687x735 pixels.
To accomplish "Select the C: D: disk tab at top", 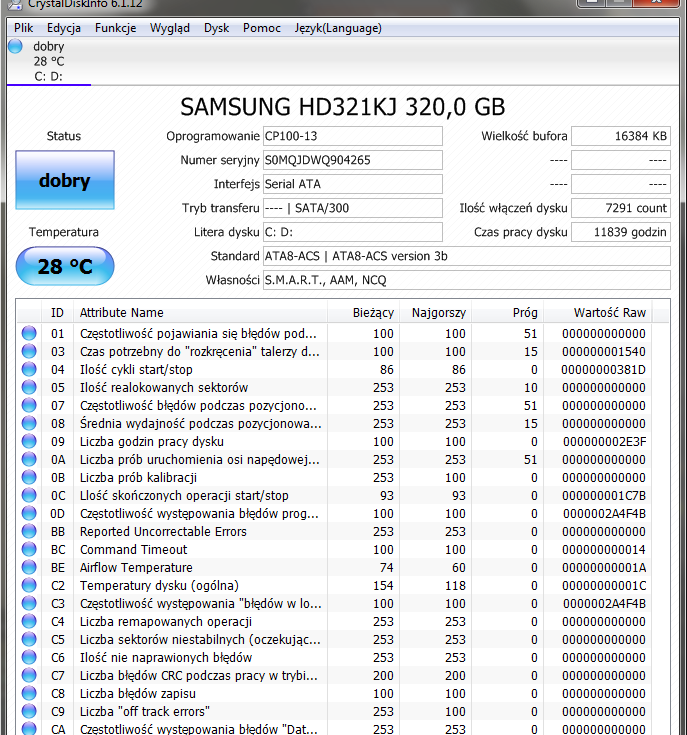I will (49, 61).
